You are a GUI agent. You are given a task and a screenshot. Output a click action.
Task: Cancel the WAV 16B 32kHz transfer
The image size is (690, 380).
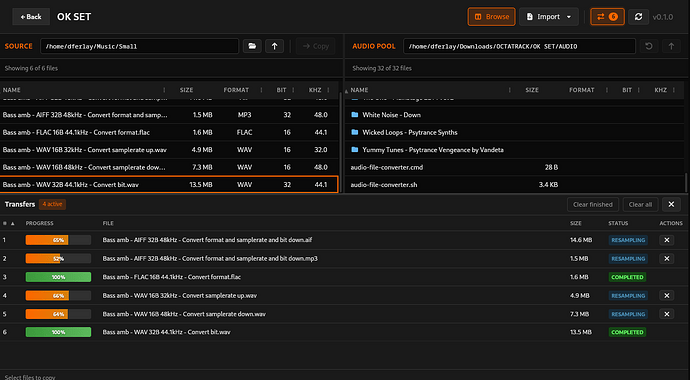[666, 296]
